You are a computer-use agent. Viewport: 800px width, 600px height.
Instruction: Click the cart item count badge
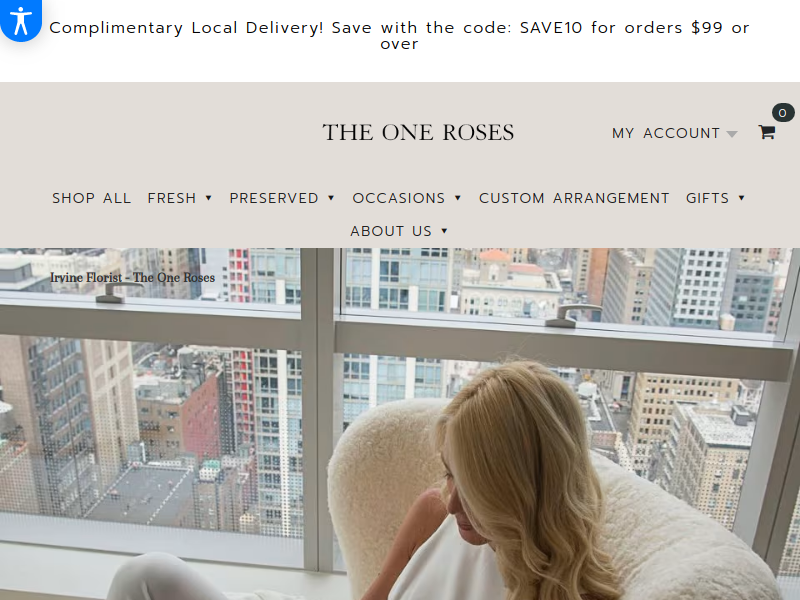point(783,113)
